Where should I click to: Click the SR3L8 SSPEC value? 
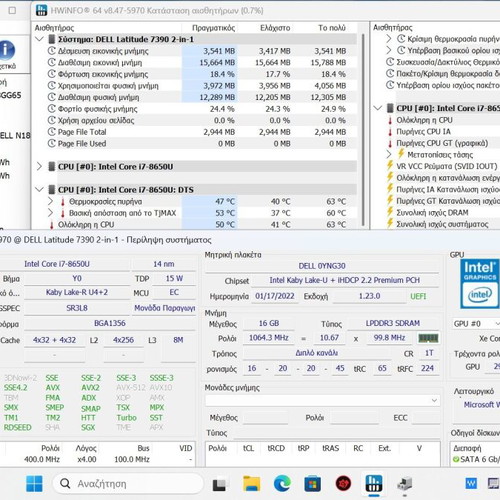click(x=77, y=308)
